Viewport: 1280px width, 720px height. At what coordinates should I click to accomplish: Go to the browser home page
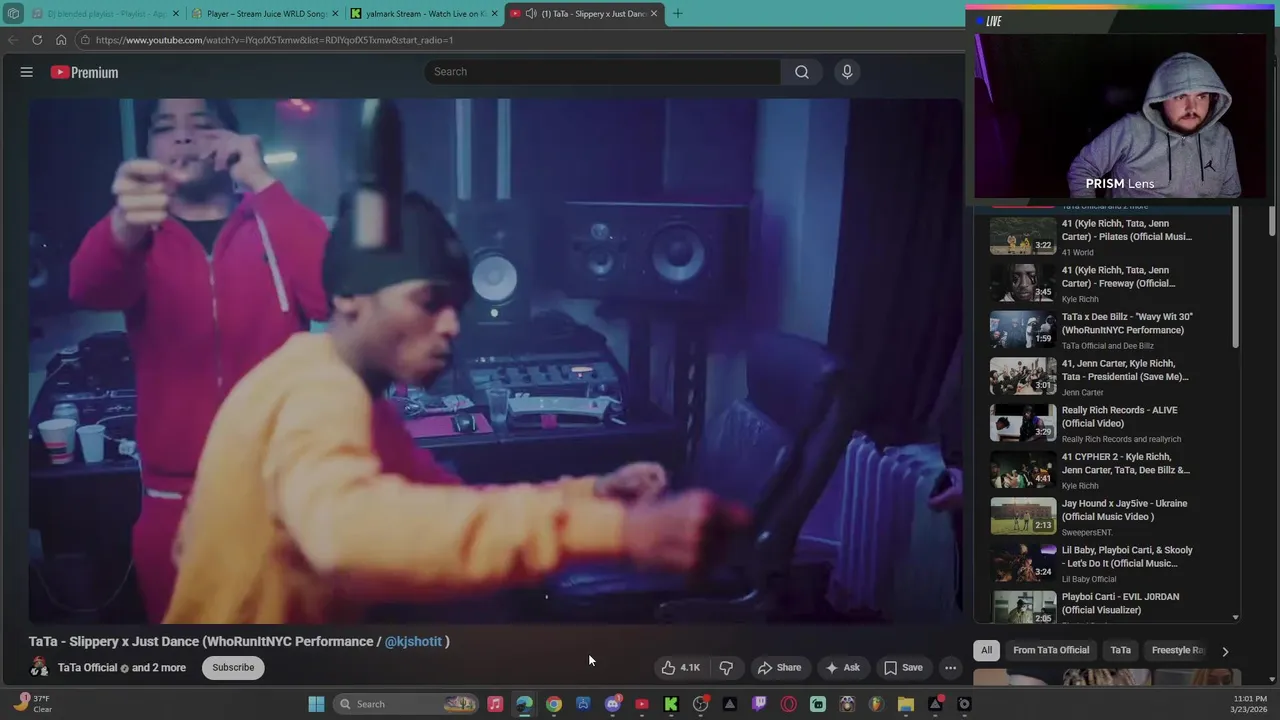point(61,40)
